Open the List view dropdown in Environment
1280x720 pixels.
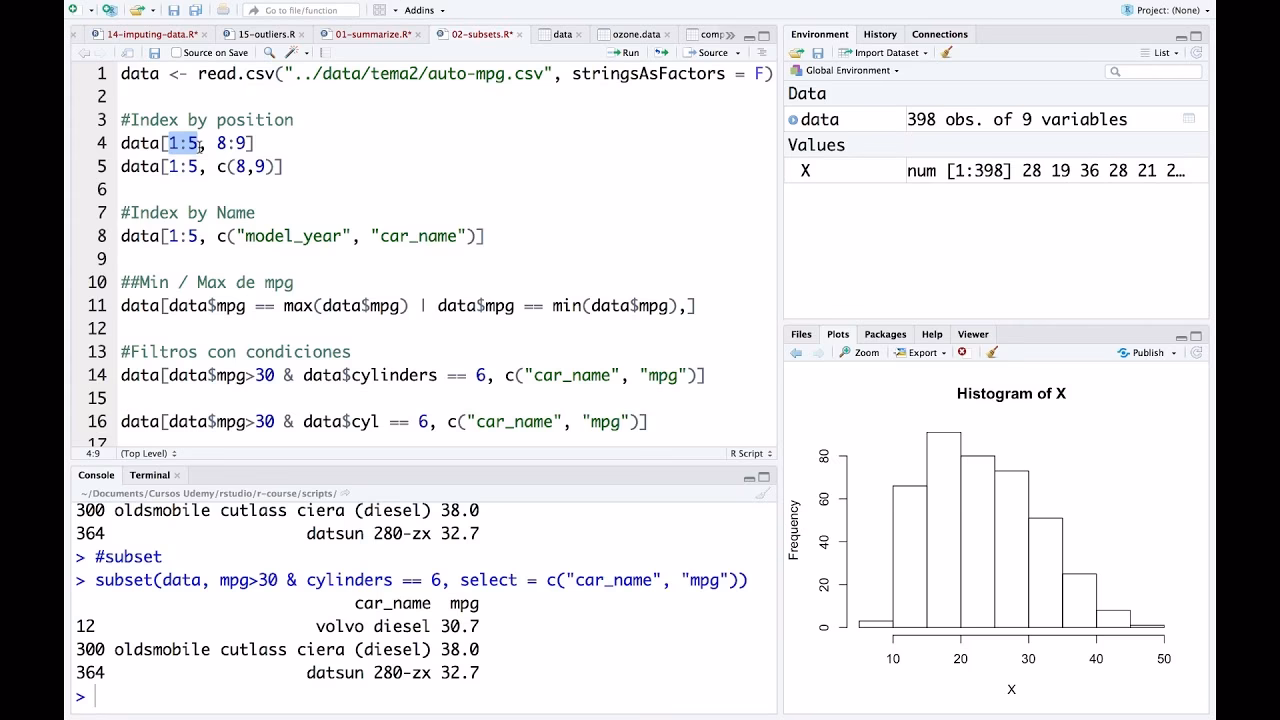point(1160,53)
